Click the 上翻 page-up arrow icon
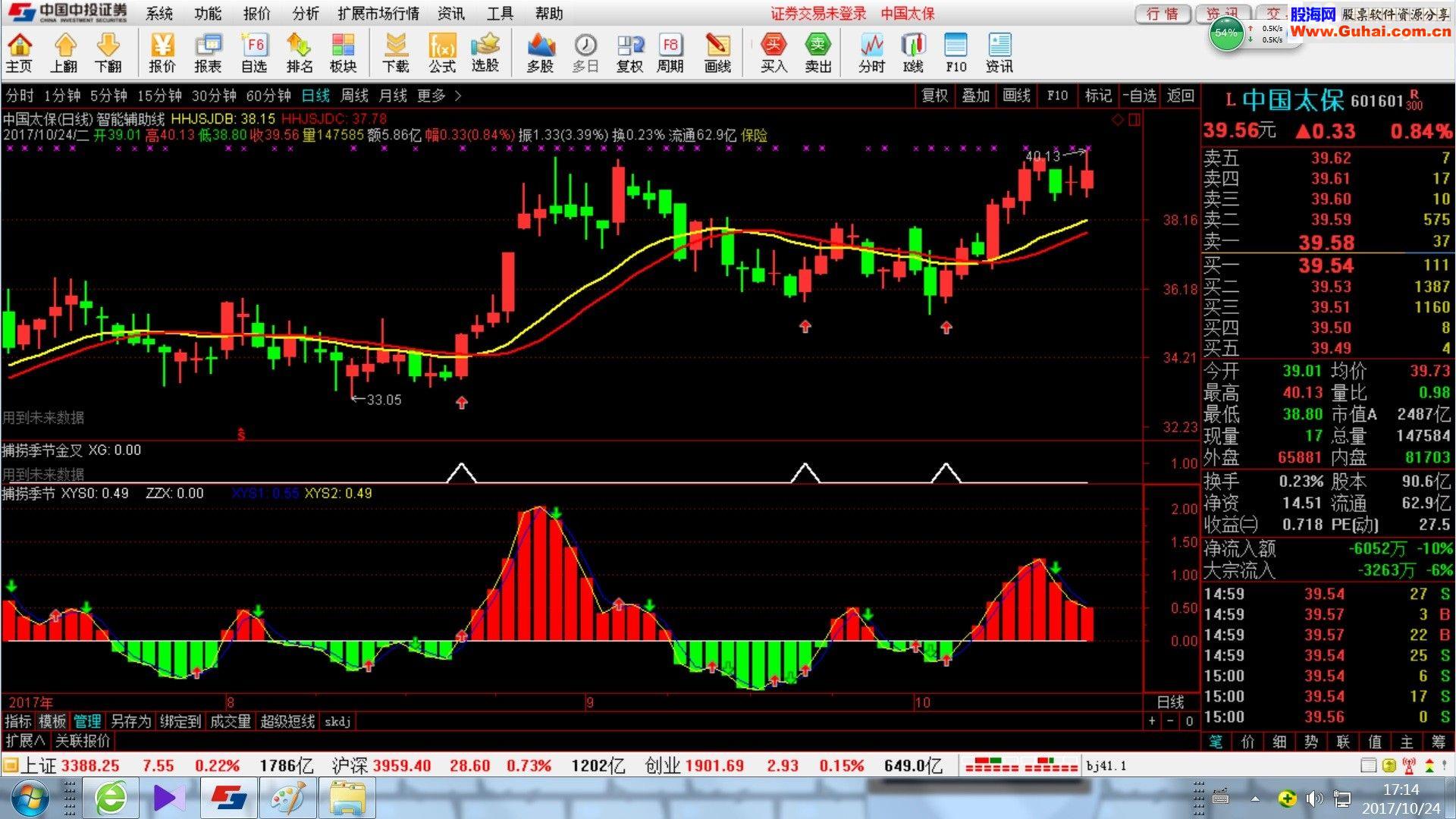The height and width of the screenshot is (819, 1456). pos(64,53)
